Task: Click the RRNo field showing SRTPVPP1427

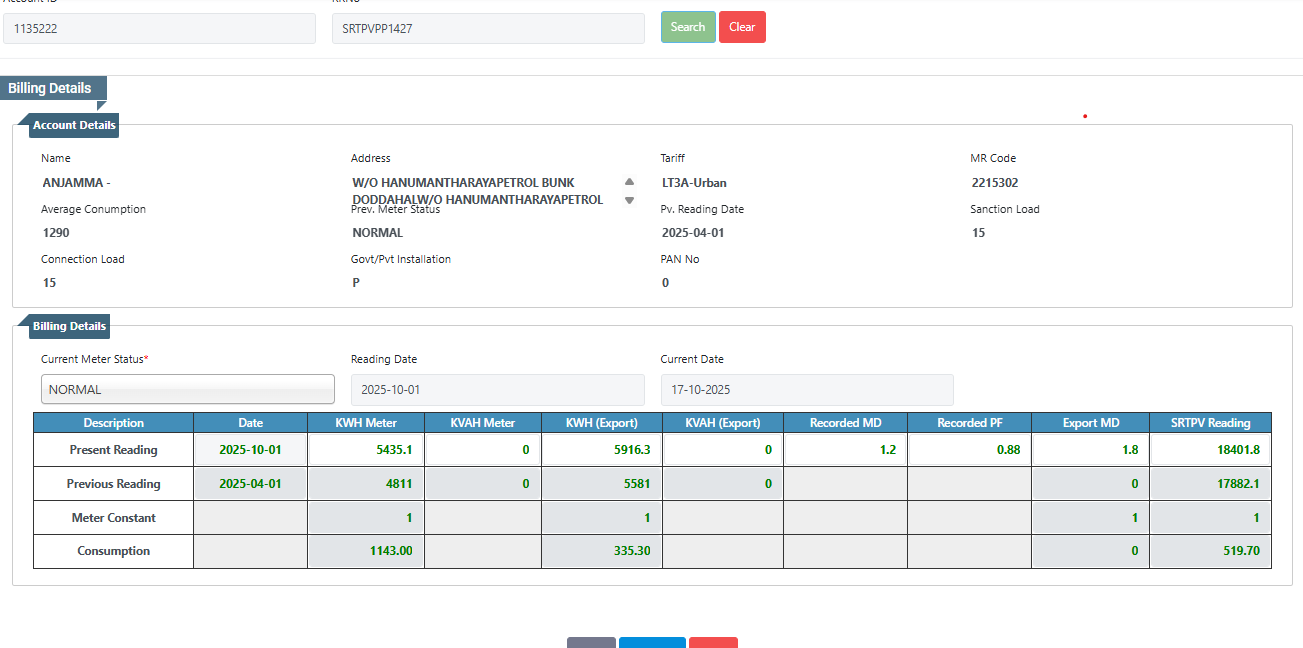Action: point(488,29)
